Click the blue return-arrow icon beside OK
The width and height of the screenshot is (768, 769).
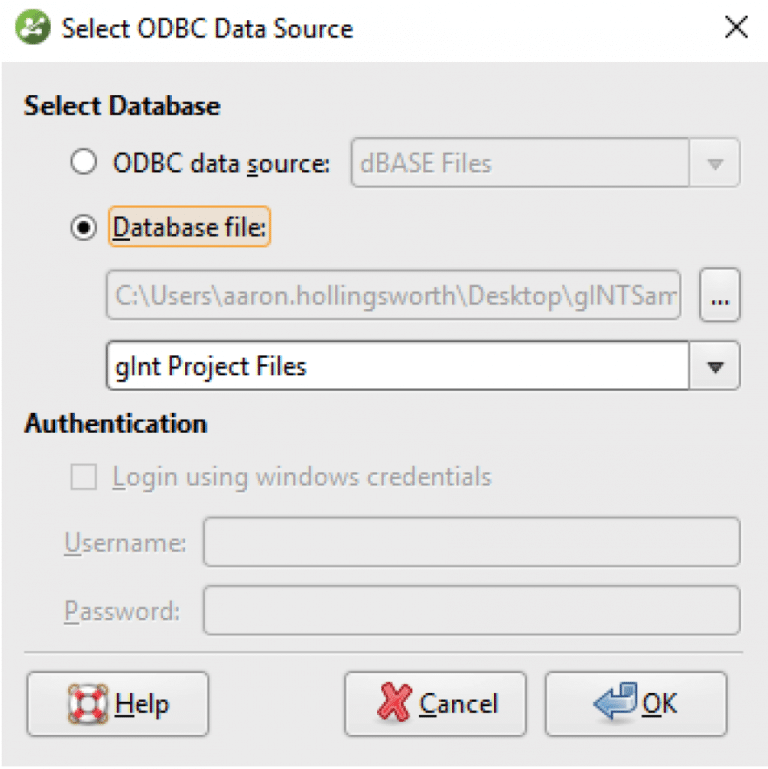coord(615,700)
